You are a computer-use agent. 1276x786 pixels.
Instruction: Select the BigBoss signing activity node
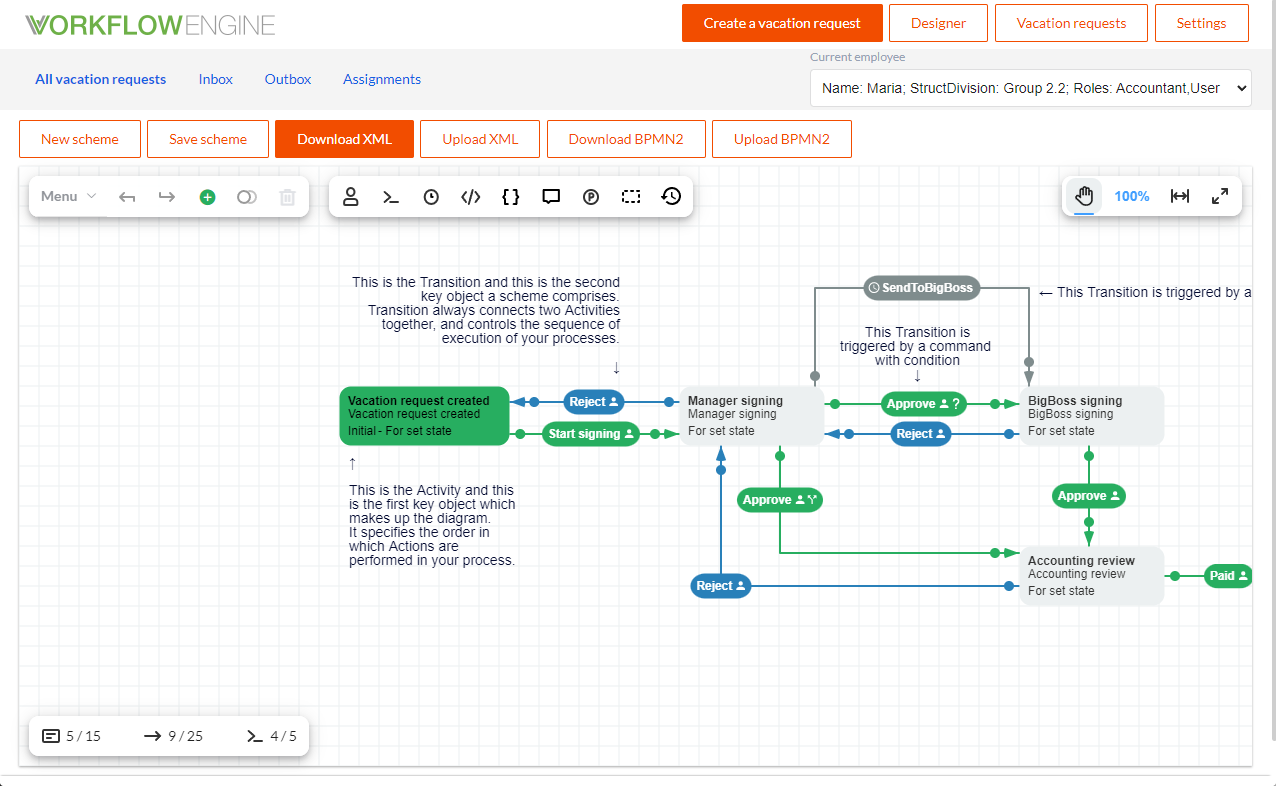[1092, 416]
